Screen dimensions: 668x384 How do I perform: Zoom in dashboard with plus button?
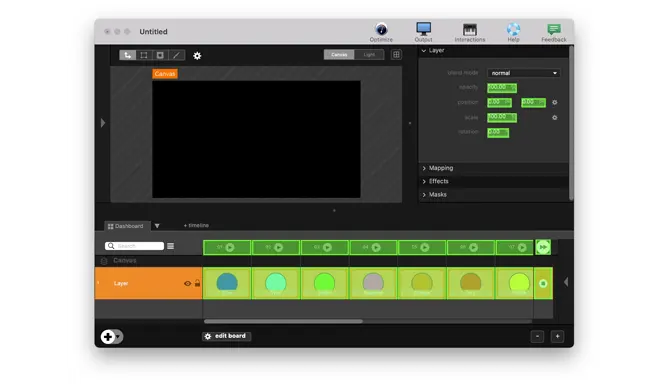pos(557,336)
